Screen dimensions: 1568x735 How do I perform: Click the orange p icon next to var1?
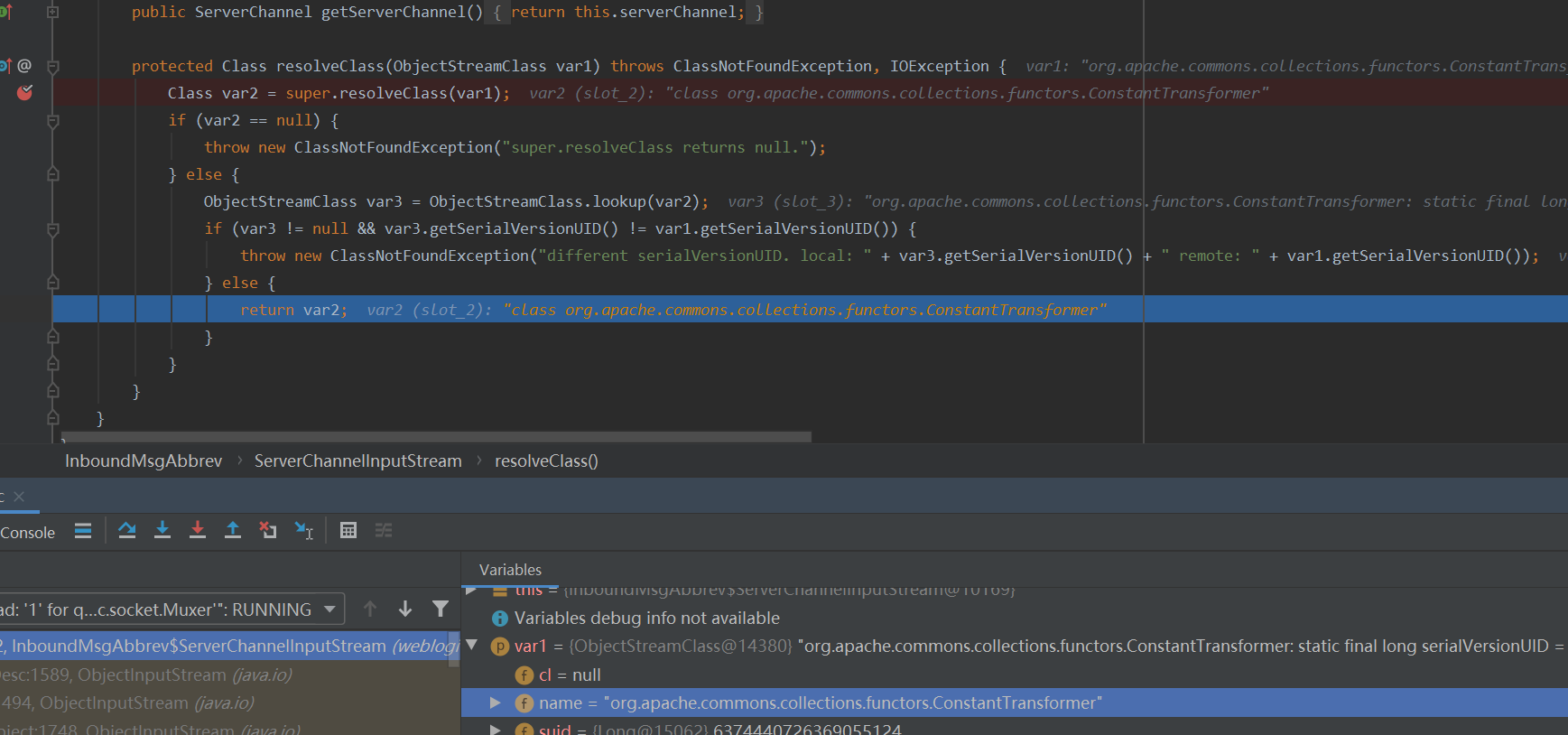[499, 647]
